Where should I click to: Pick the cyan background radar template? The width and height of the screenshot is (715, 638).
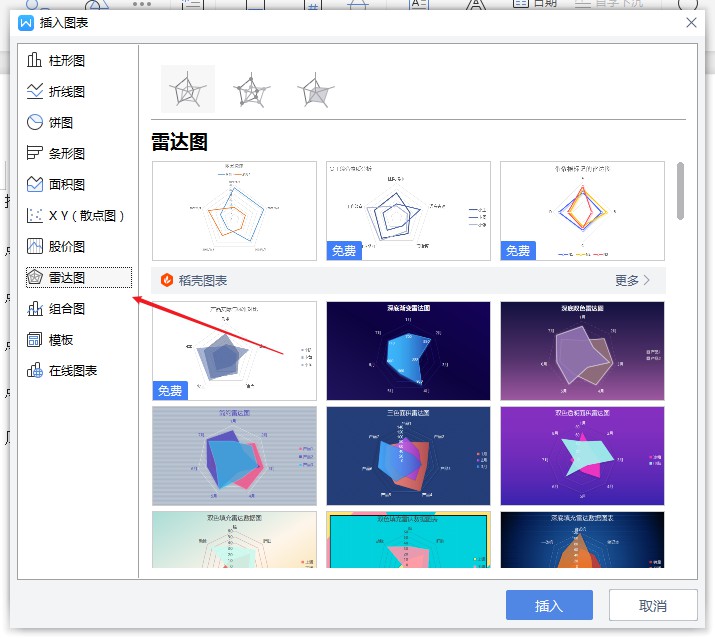(409, 539)
